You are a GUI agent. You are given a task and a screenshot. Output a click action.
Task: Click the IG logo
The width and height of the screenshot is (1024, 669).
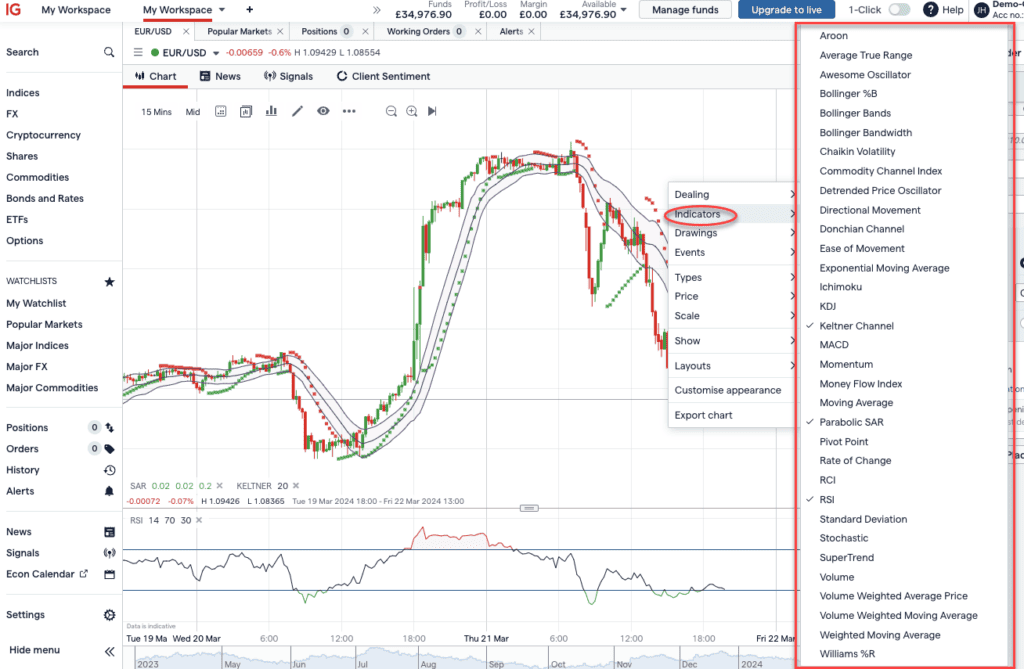(x=13, y=10)
